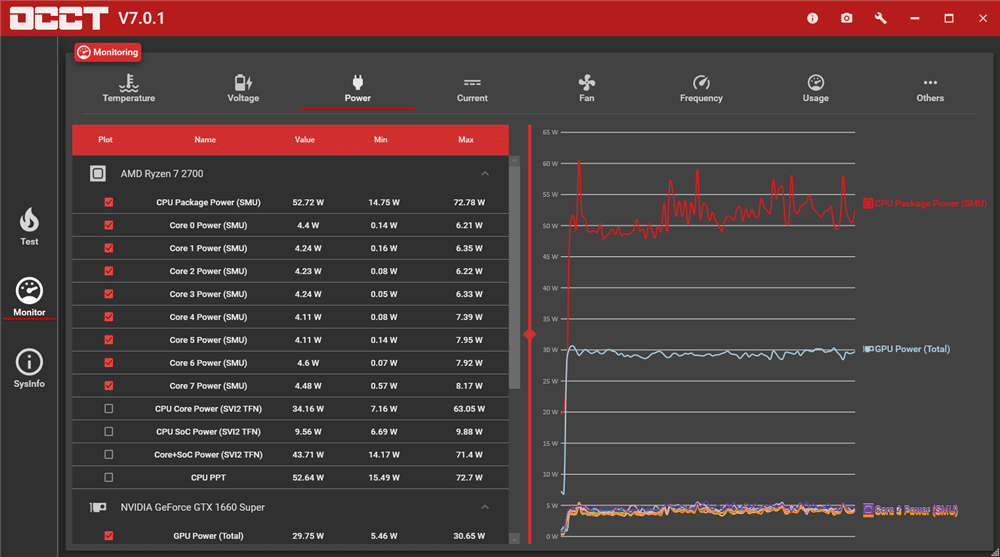Viewport: 1000px width, 557px height.
Task: Untick Core 3 Power (SMU) plot checkbox
Action: pos(108,294)
